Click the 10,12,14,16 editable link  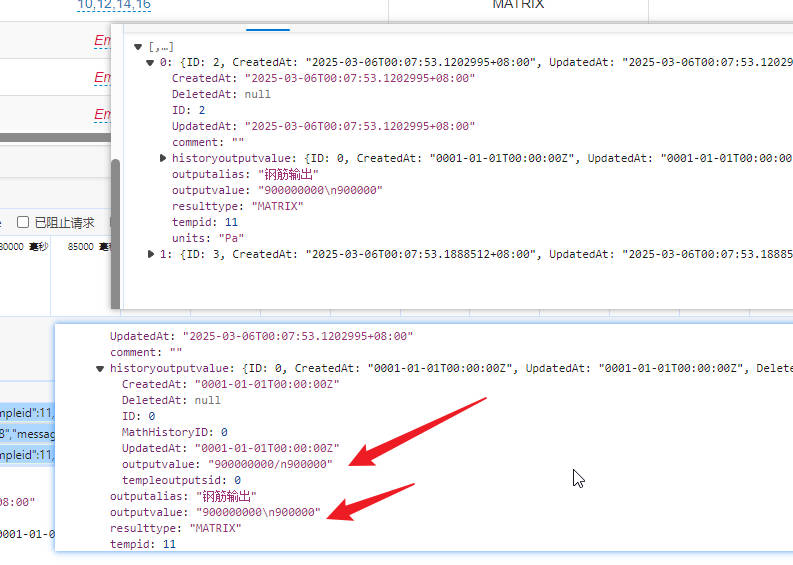click(114, 5)
